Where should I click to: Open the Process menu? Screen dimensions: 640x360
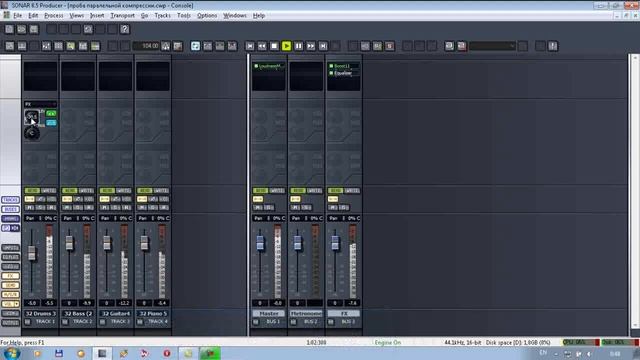point(53,16)
